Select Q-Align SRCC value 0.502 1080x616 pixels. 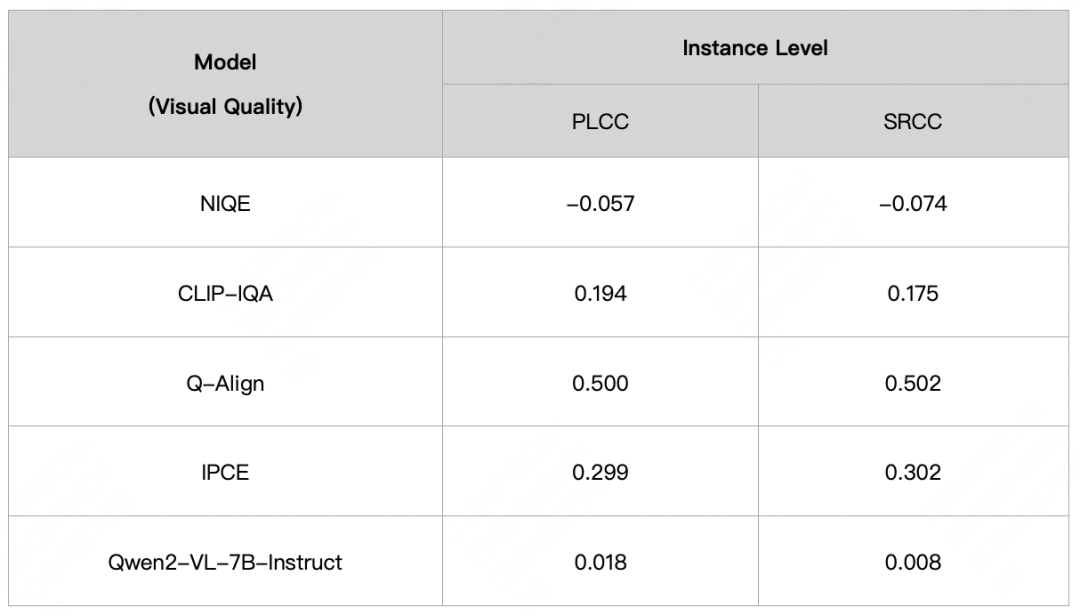[913, 382]
